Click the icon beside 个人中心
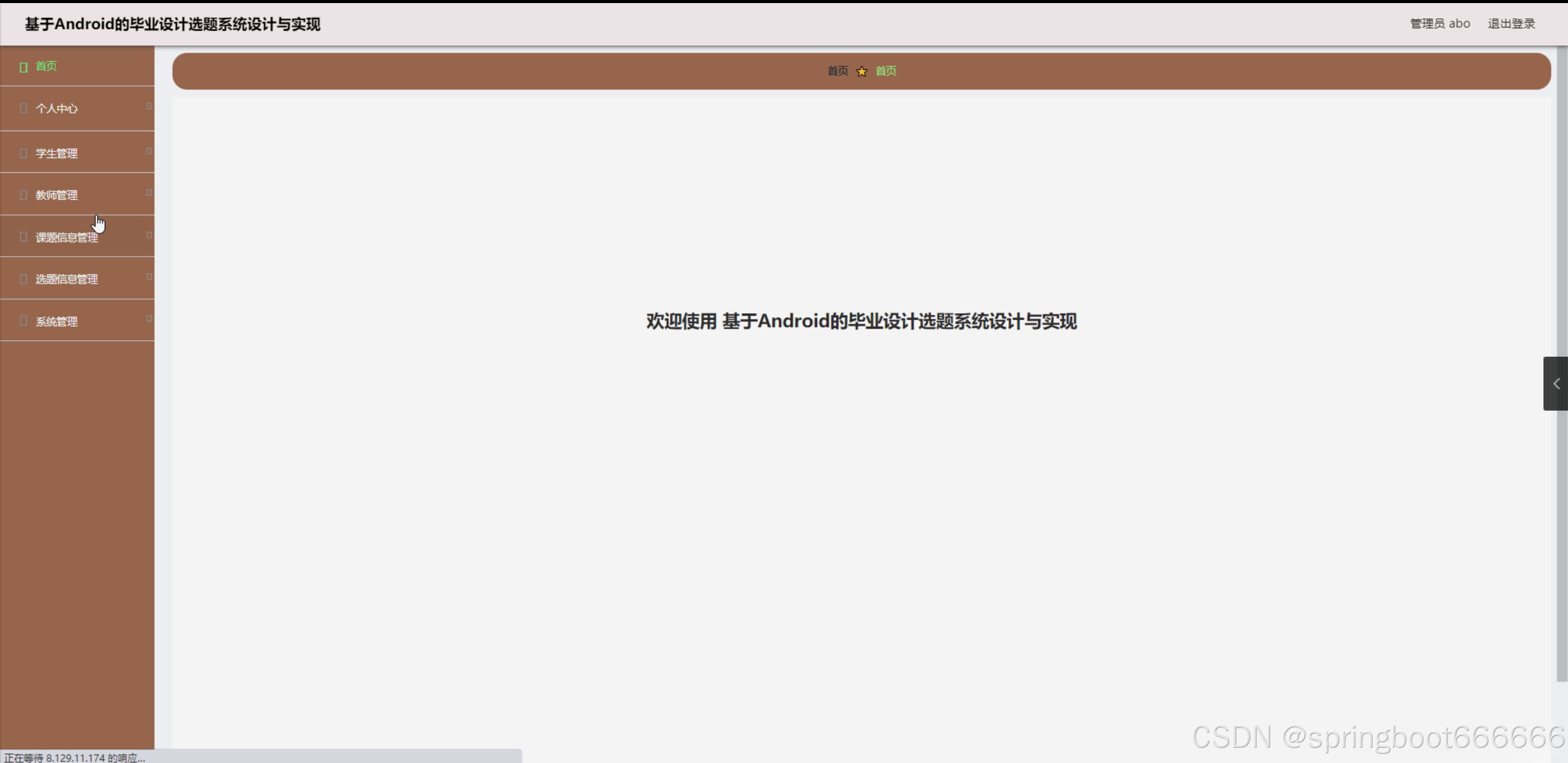This screenshot has height=763, width=1568. click(23, 108)
